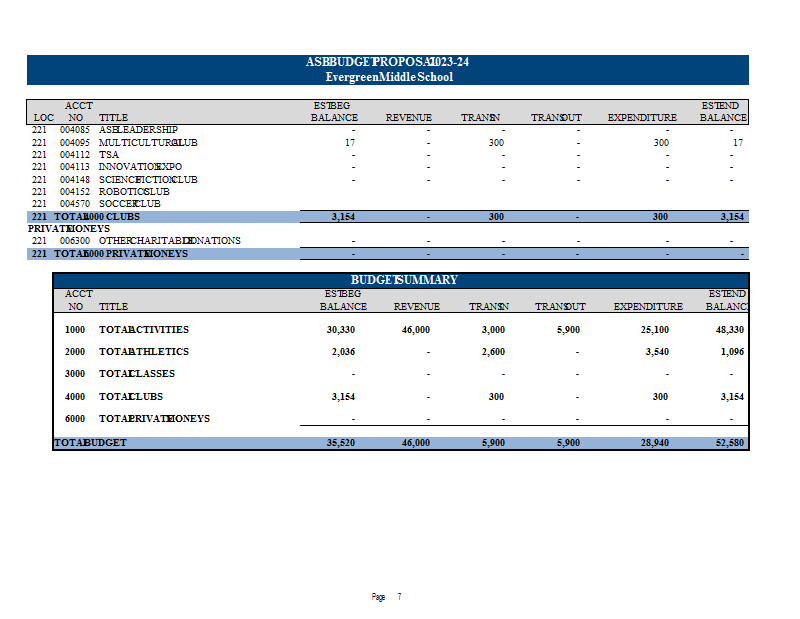Click the 1,096 ending balance value

732,352
